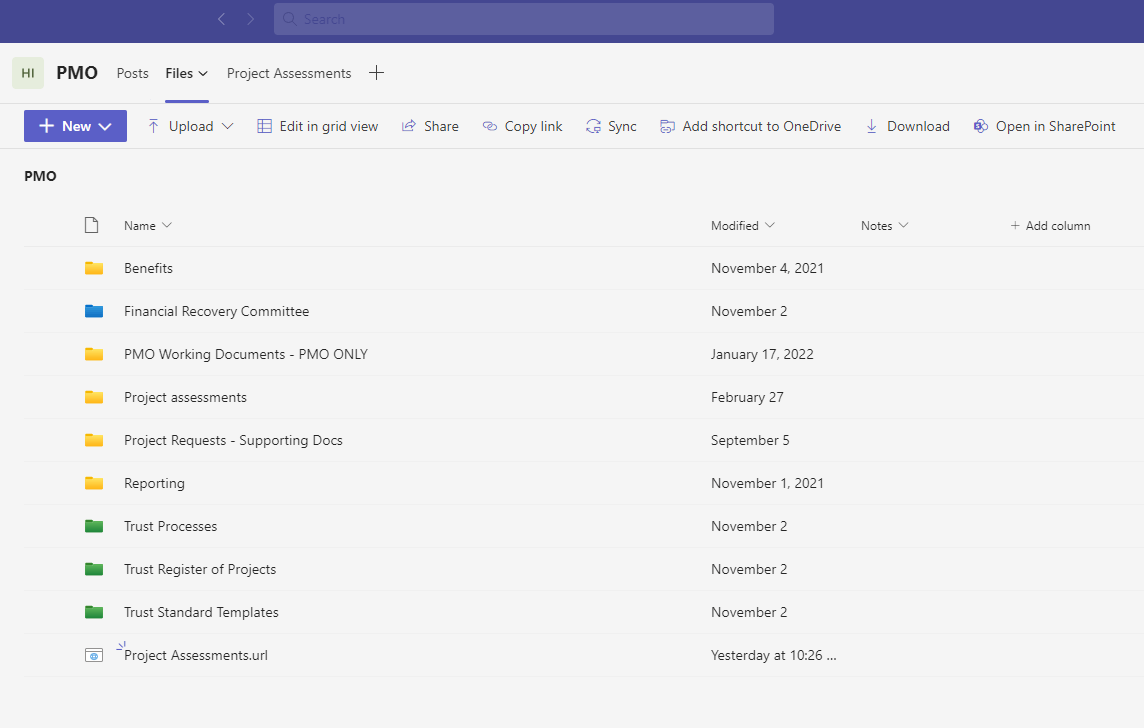This screenshot has height=728, width=1144.
Task: Click Copy link text
Action: coord(533,126)
